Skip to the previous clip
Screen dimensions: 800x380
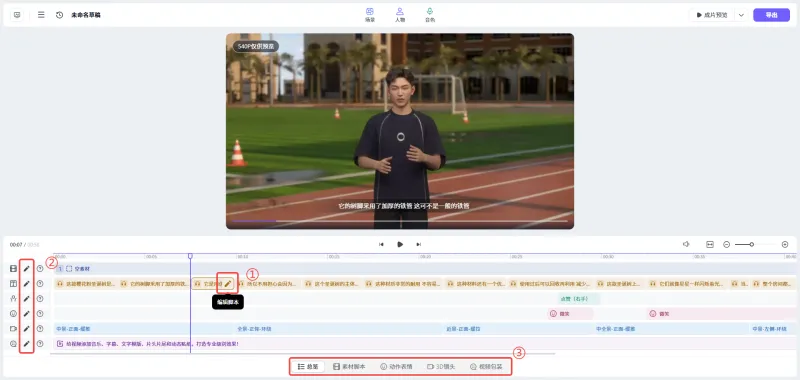click(x=381, y=244)
